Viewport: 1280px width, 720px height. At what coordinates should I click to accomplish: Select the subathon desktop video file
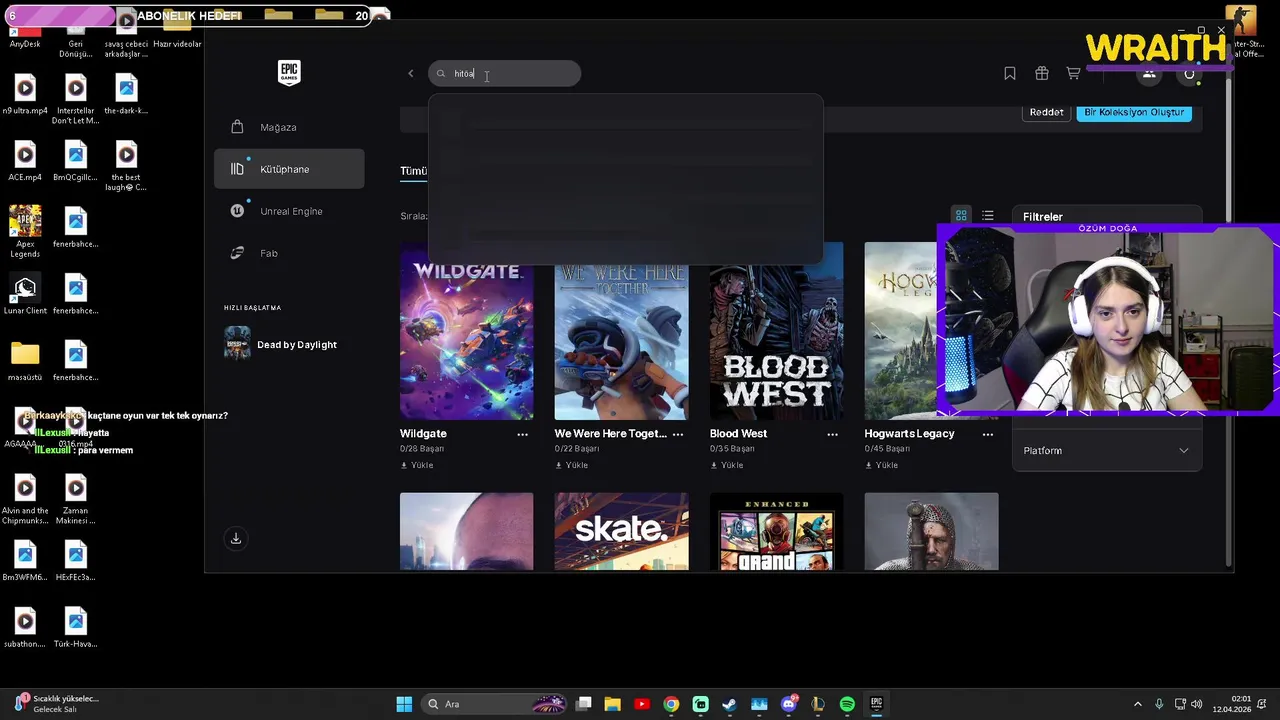25,629
